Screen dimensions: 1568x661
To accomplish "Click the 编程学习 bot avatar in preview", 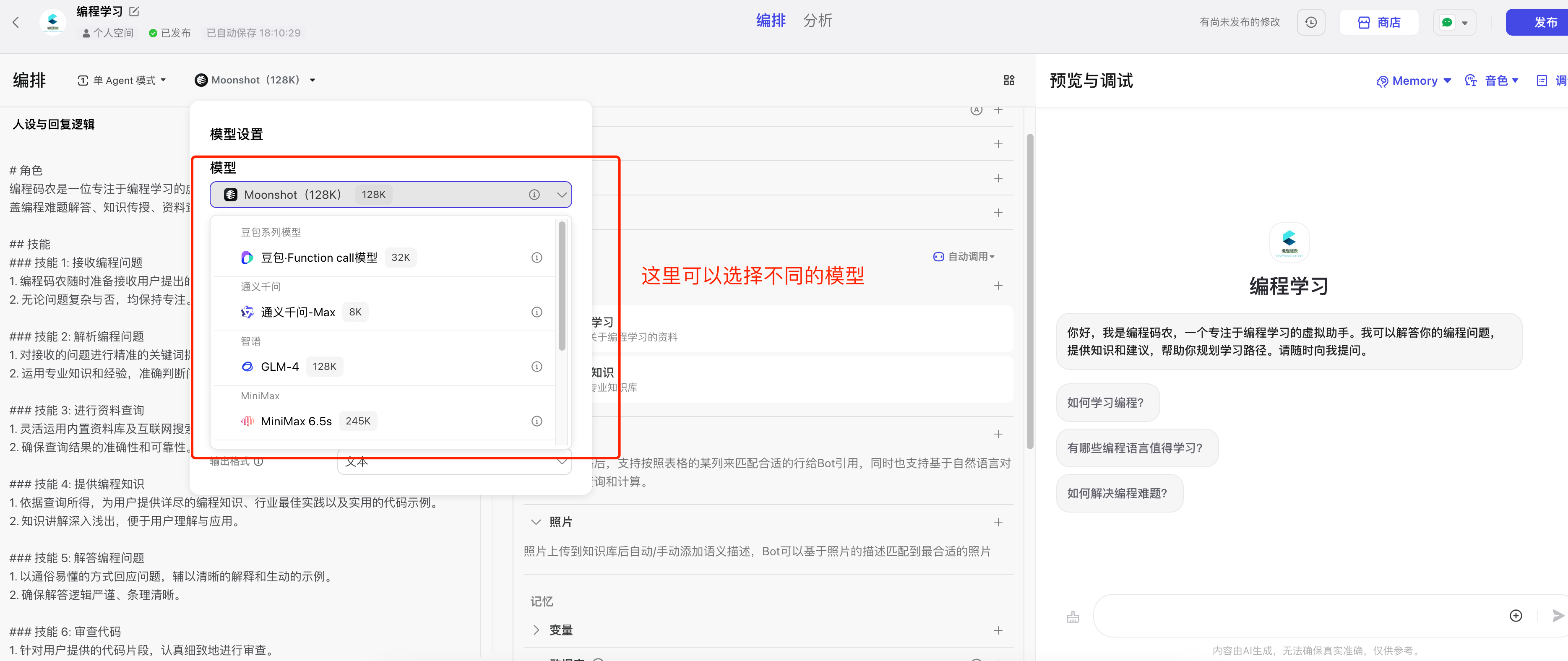I will tap(1289, 242).
